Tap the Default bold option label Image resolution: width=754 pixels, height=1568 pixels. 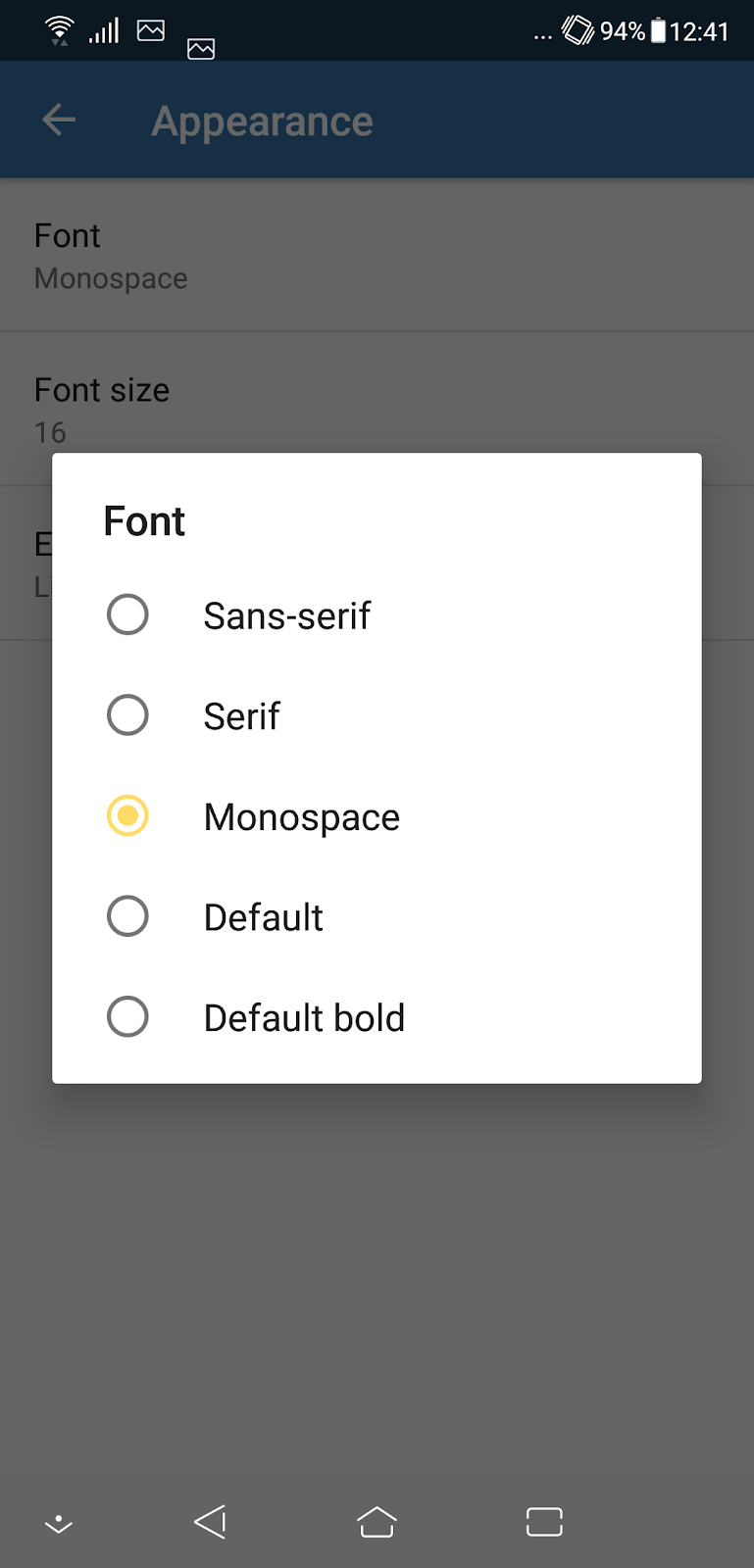pyautogui.click(x=304, y=1018)
